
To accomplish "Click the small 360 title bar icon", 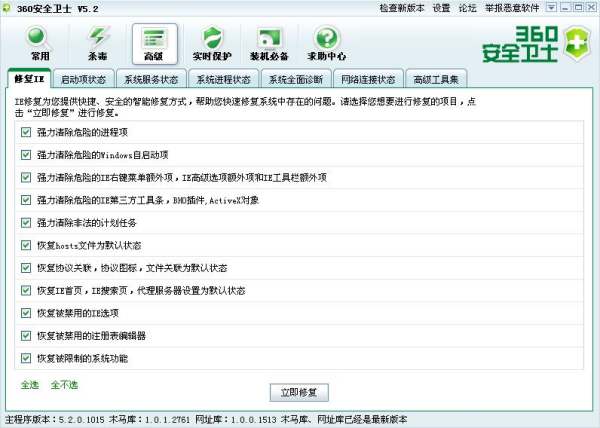I will (x=7, y=8).
